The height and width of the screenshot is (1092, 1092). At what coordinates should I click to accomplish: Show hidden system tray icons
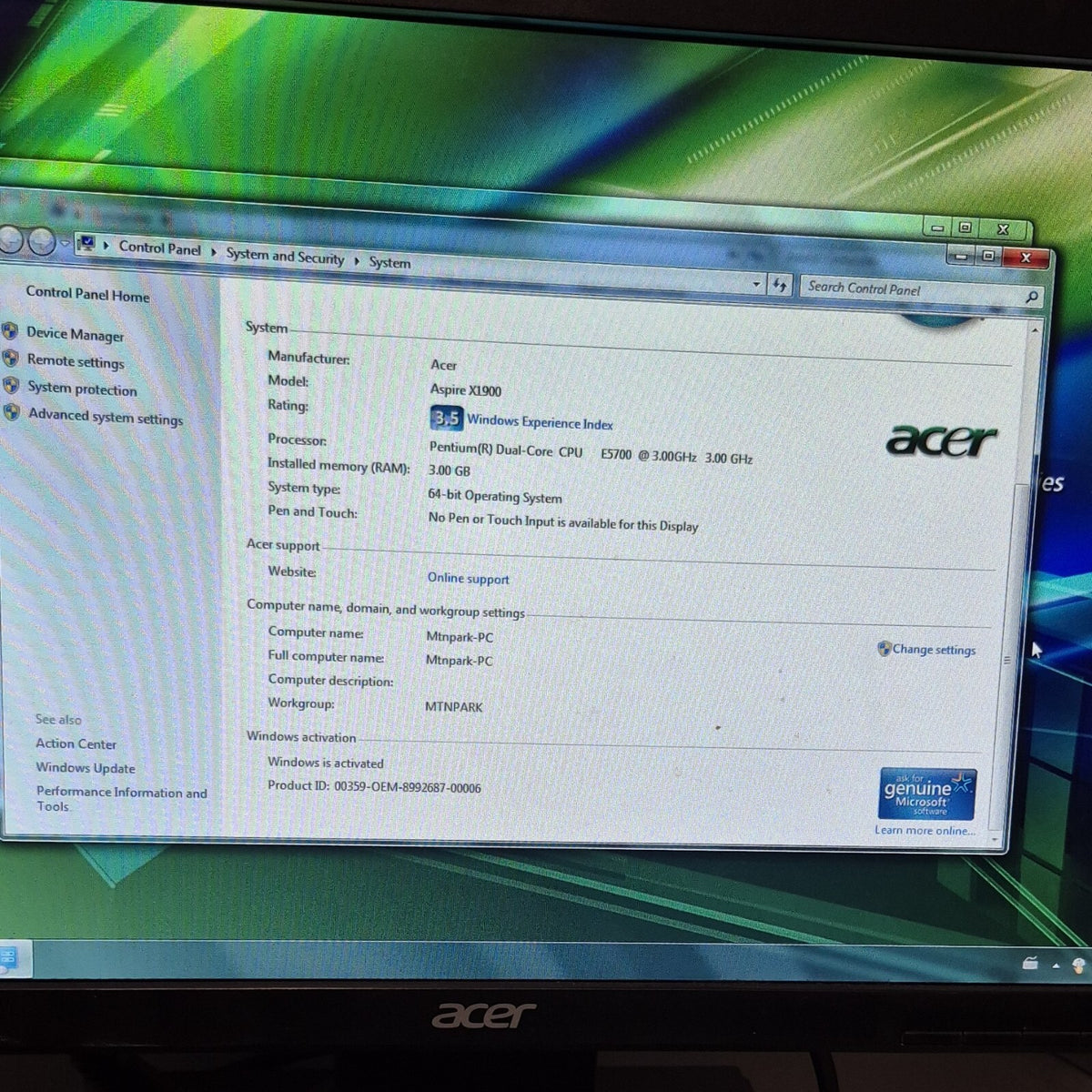tap(1056, 966)
